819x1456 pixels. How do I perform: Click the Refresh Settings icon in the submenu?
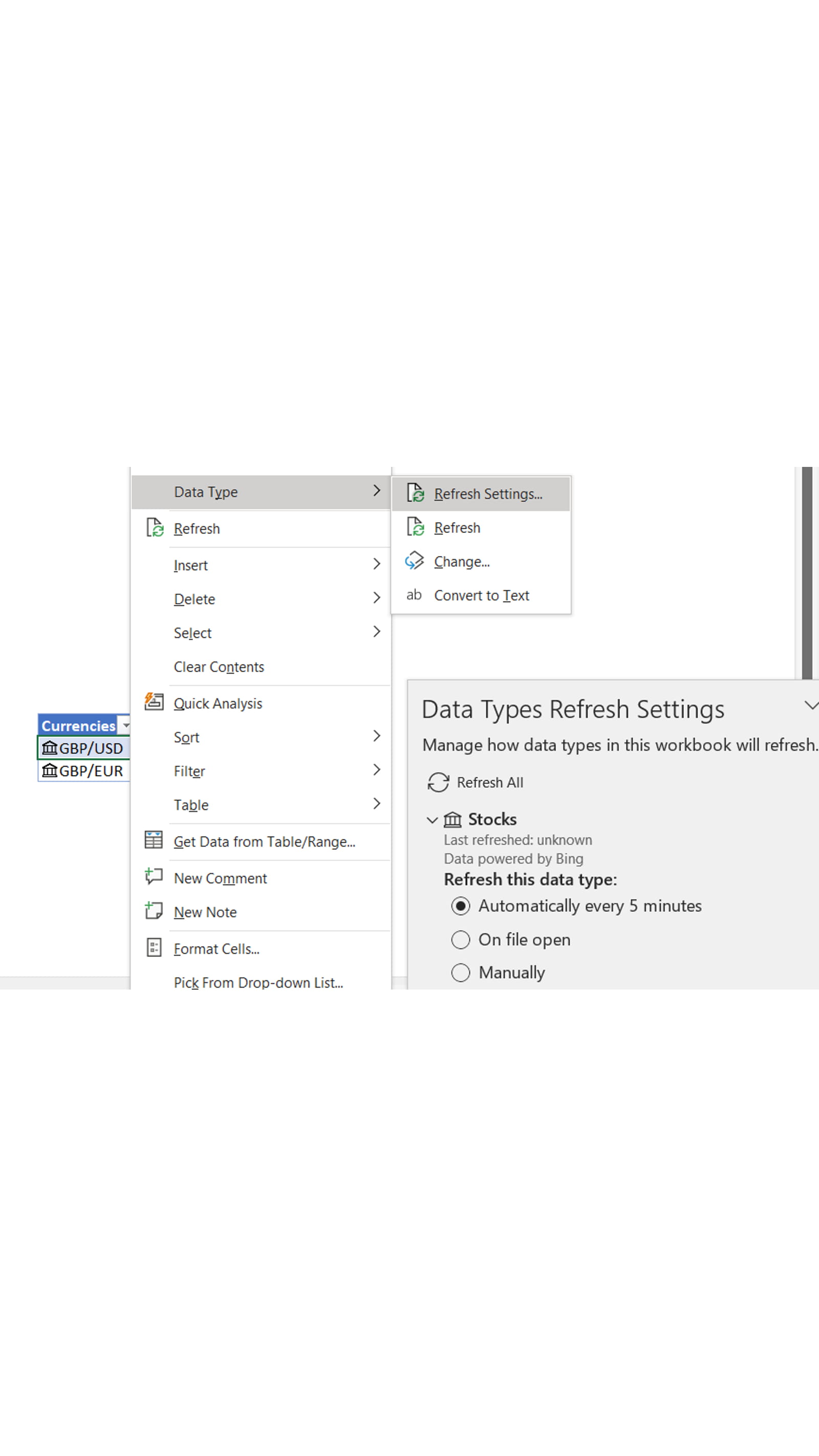pos(416,493)
